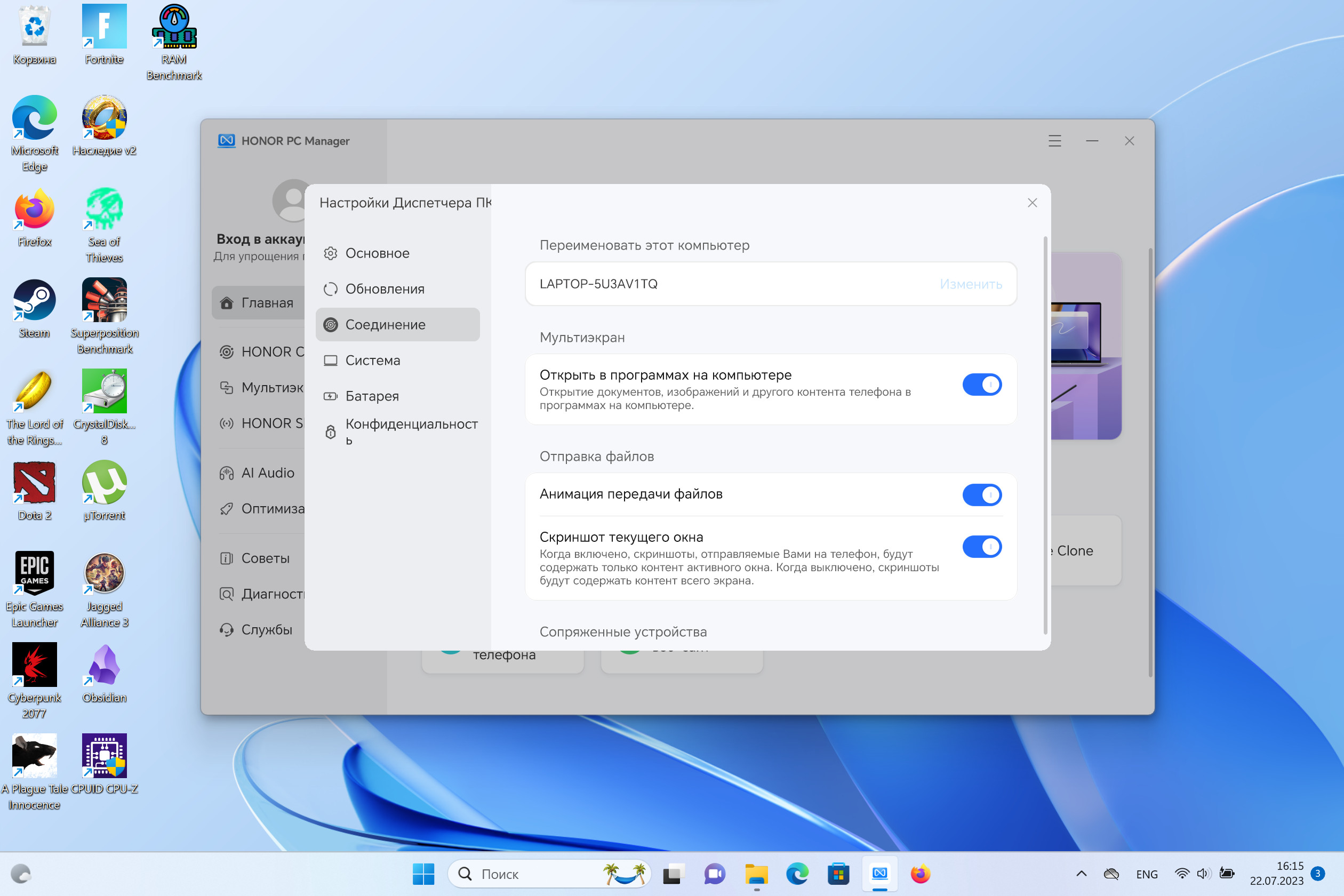The image size is (1344, 896).
Task: Click the battery icon next to Батарея
Action: (330, 396)
